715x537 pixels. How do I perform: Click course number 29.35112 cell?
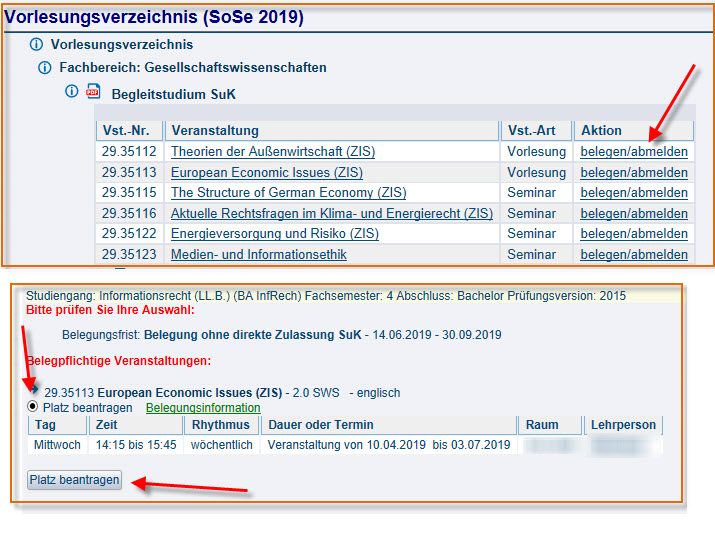(129, 151)
